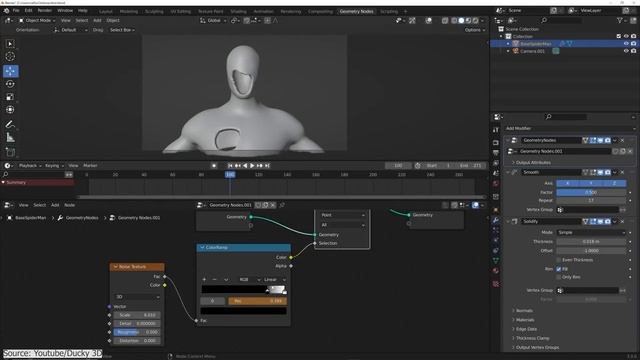640x360 pixels.
Task: Toggle GeometryNodes modifier edit mode display
Action: click(593, 140)
